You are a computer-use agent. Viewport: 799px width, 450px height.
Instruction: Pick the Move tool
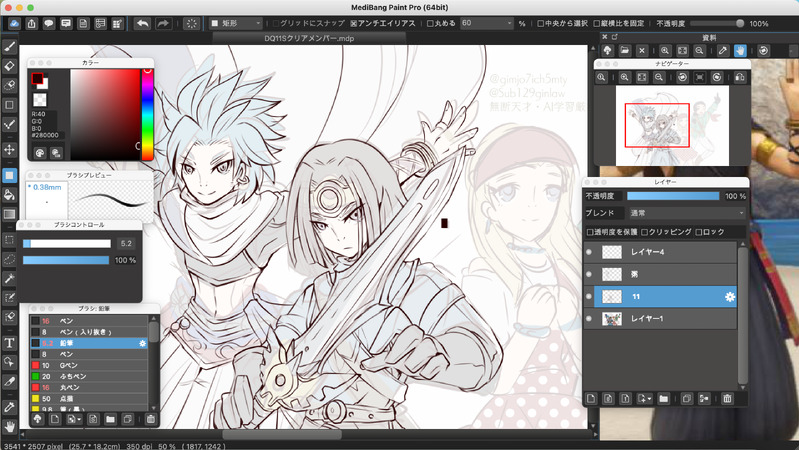(x=10, y=149)
